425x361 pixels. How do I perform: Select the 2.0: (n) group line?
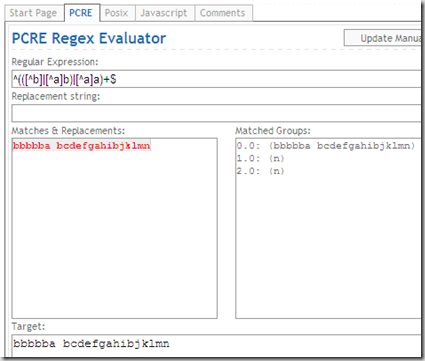pyautogui.click(x=260, y=171)
